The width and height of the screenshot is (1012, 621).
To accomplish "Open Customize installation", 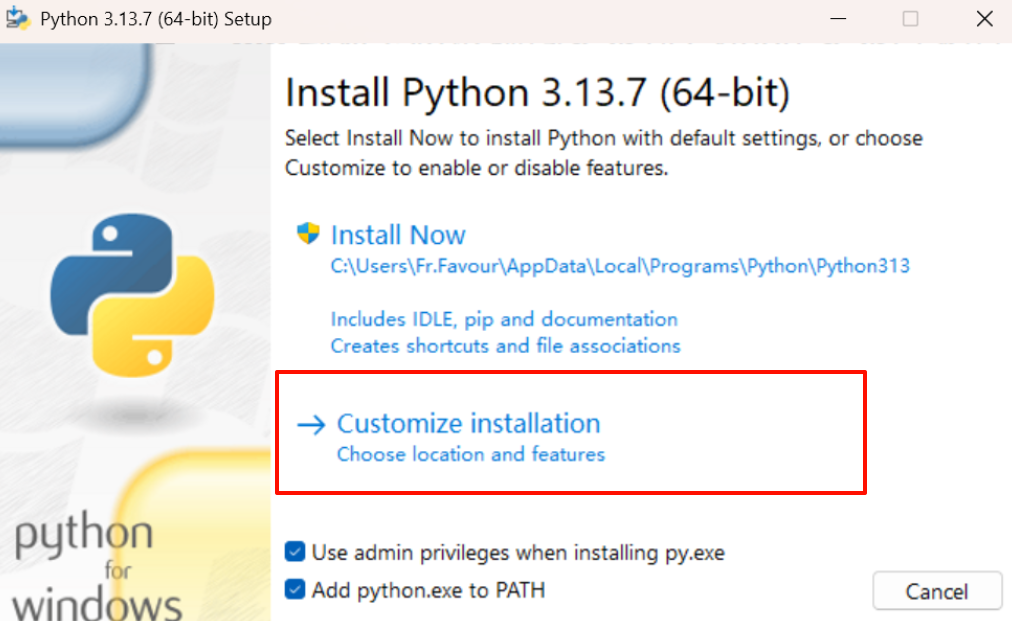I will coord(469,423).
